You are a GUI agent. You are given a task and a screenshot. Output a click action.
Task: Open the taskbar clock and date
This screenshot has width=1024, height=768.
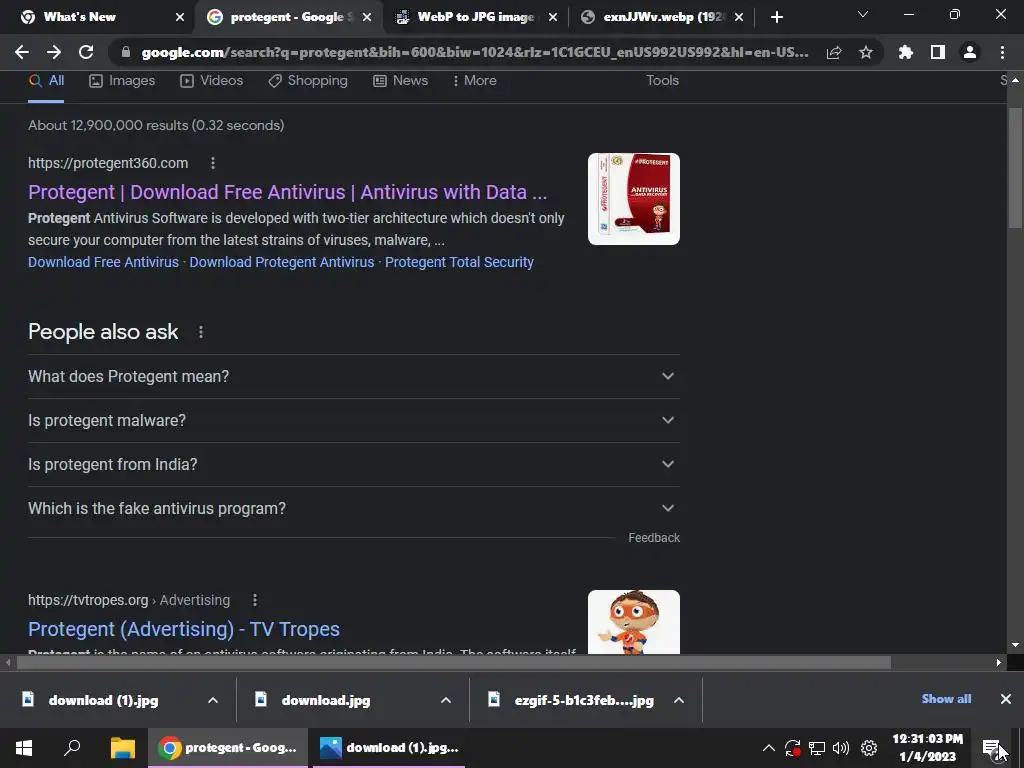pos(927,748)
